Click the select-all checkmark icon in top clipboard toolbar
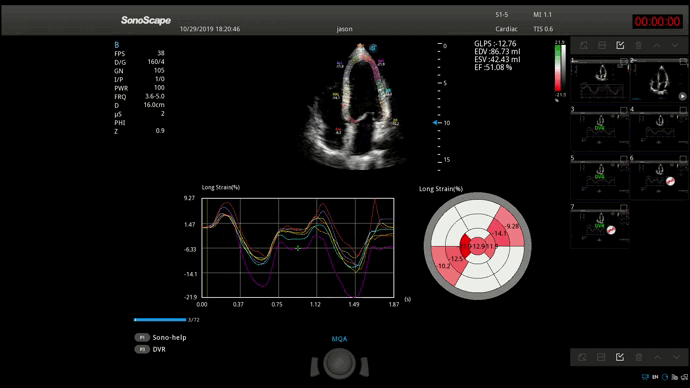This screenshot has width=690, height=388. pos(620,45)
